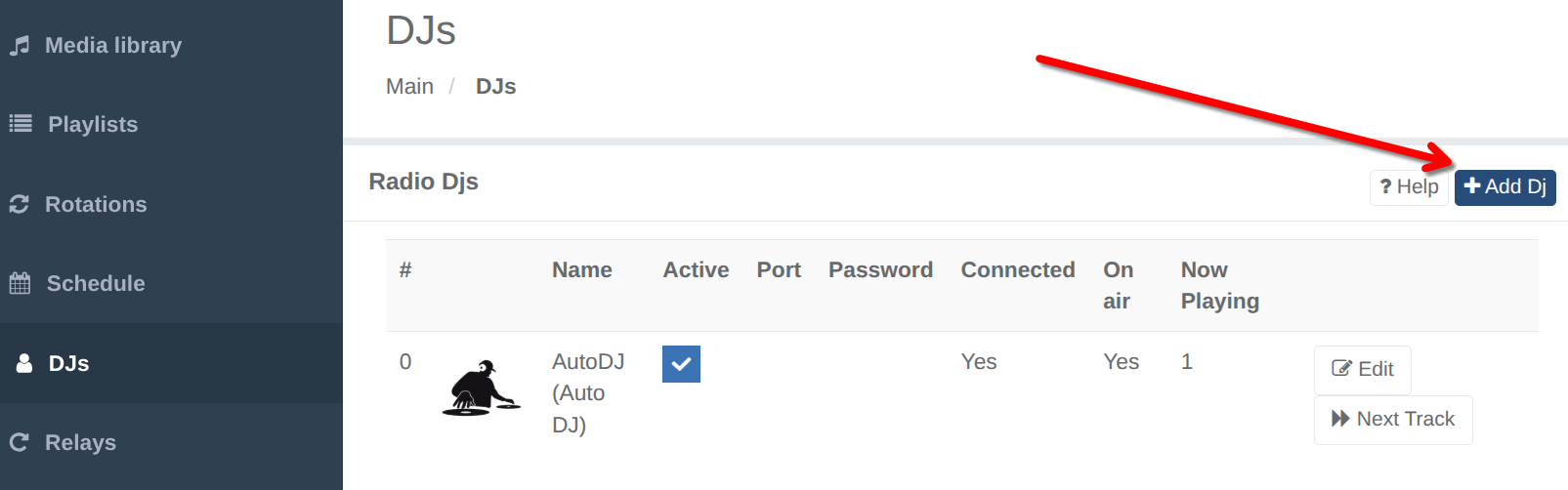Edit the AutoDJ entry
Viewport: 1568px width, 490px height.
click(x=1362, y=370)
